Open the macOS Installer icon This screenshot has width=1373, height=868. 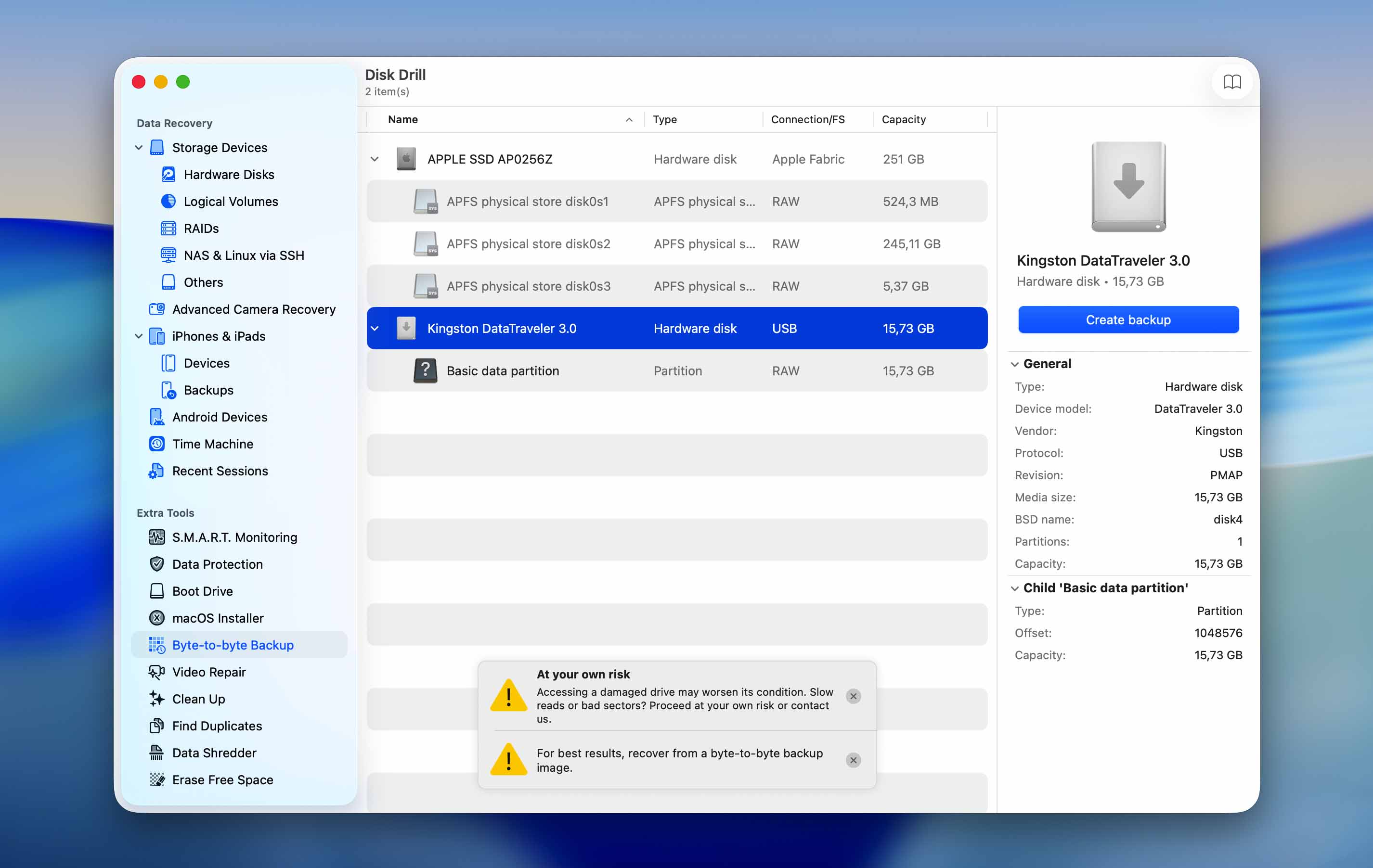[157, 618]
